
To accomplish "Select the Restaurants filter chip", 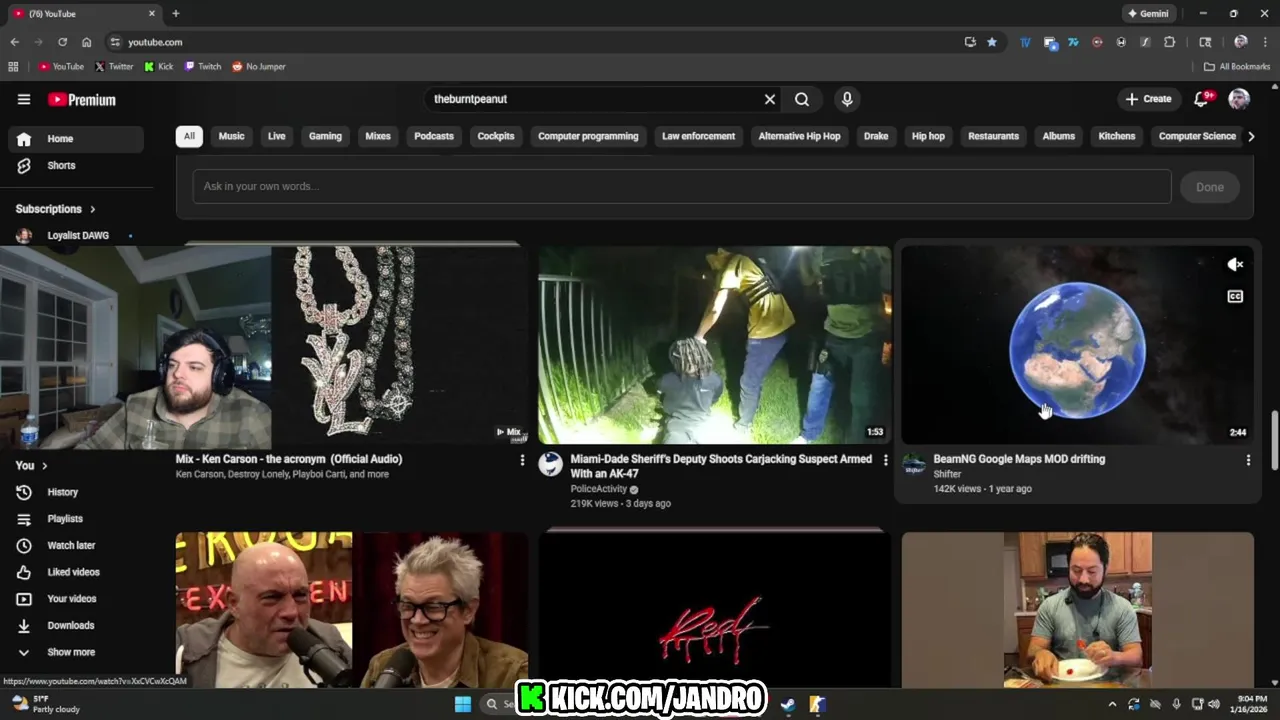I will [x=993, y=136].
